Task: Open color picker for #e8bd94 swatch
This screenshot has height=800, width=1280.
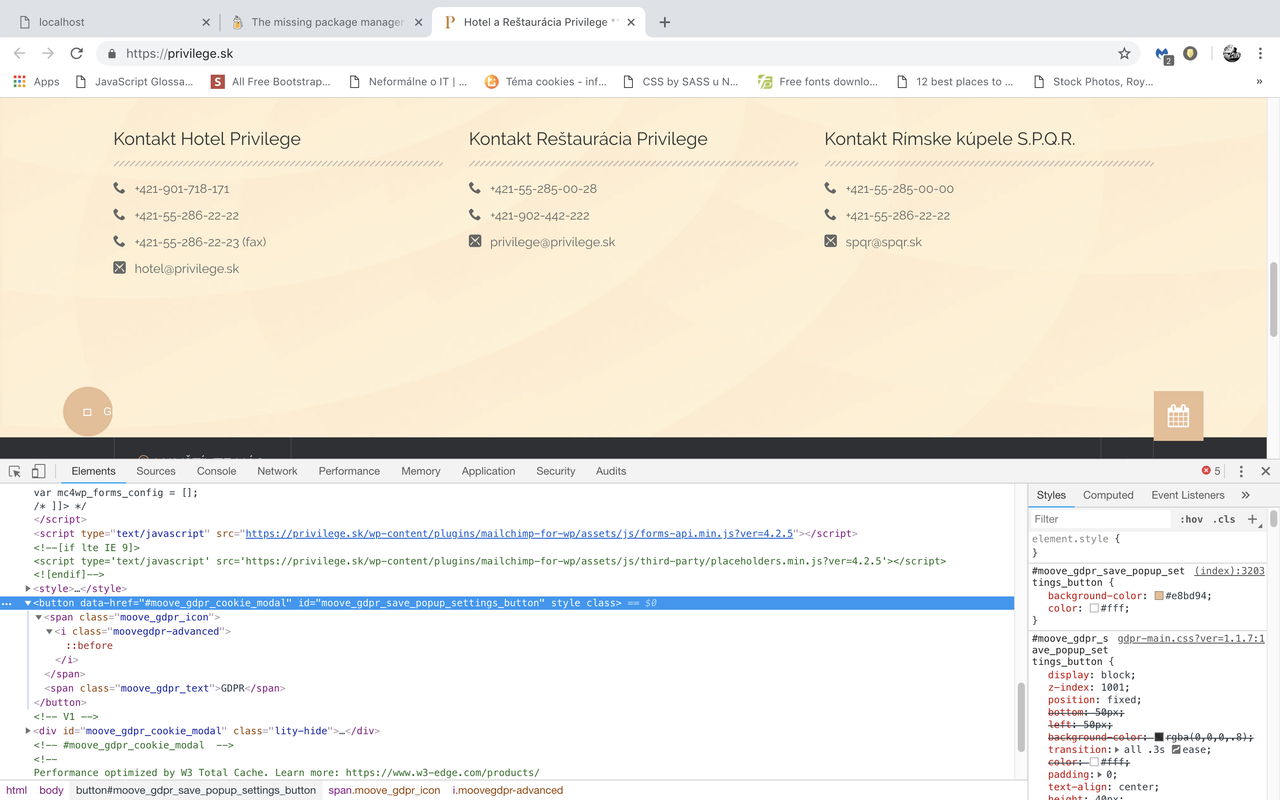Action: [x=1159, y=596]
